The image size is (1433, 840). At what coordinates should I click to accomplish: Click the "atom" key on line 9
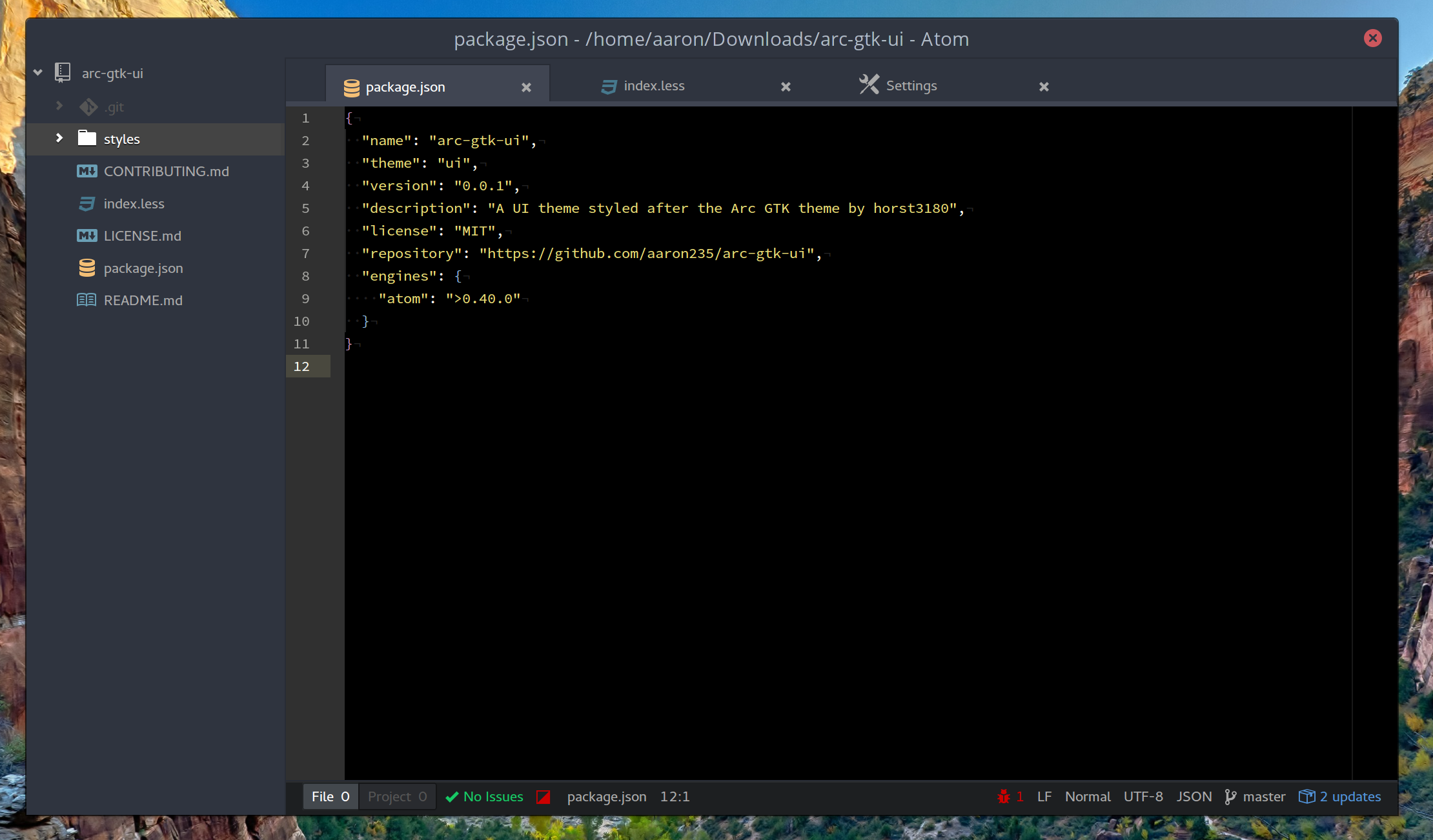click(x=403, y=299)
